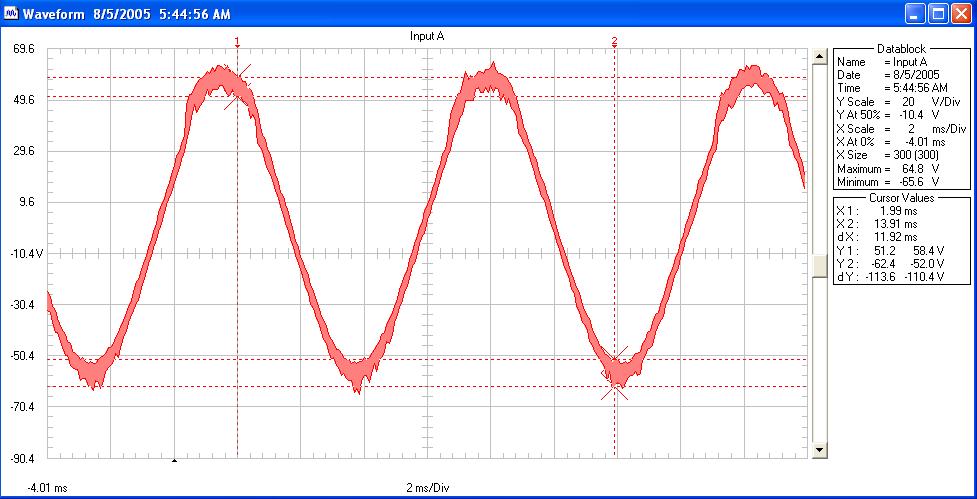Viewport: 977px width, 499px height.
Task: Click the X 1 '1.99 ms' cursor value
Action: click(876, 211)
